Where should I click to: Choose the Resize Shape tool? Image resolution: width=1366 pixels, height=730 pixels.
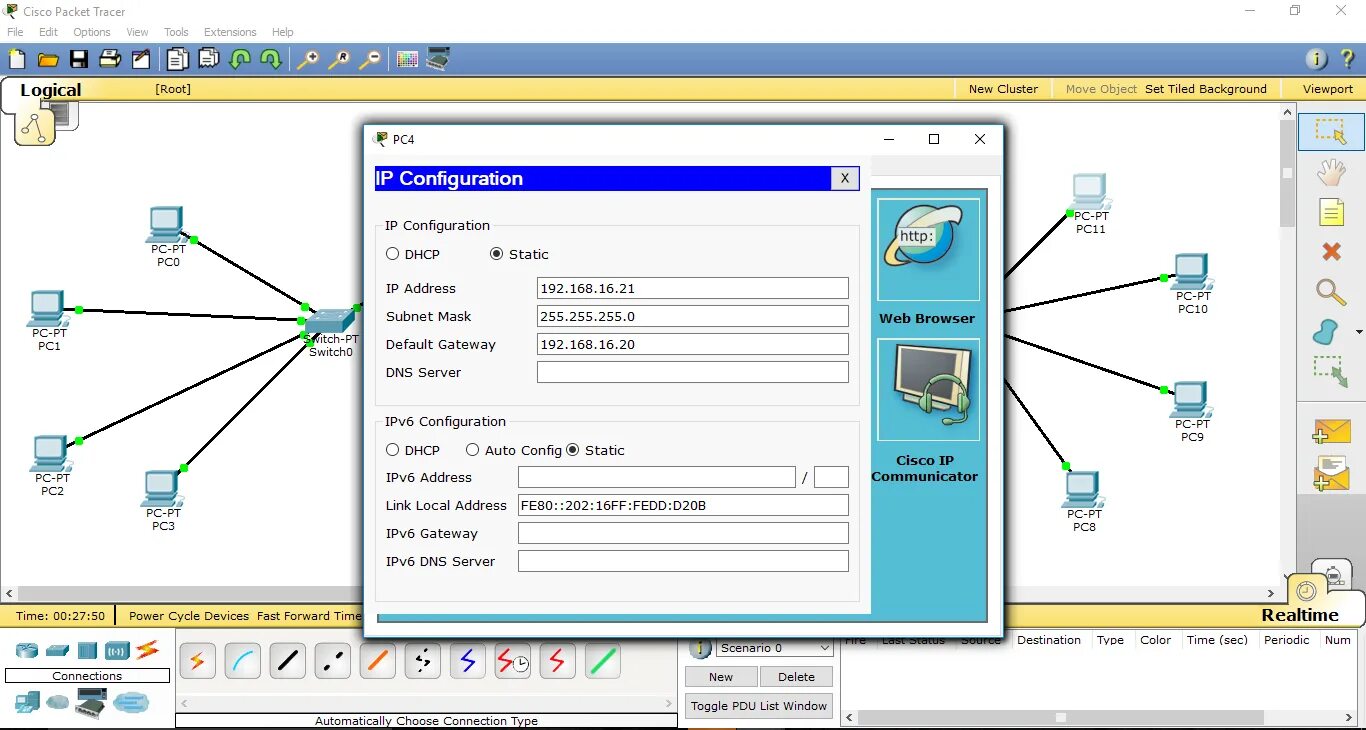[x=1331, y=371]
